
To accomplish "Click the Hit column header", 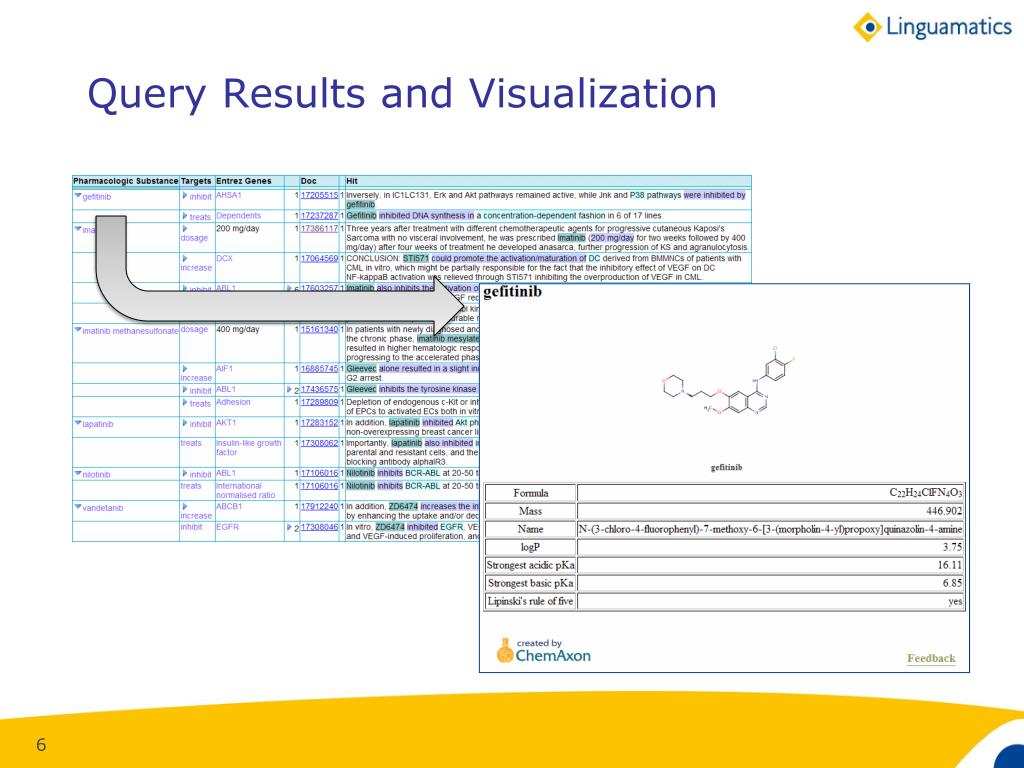I will pyautogui.click(x=352, y=181).
